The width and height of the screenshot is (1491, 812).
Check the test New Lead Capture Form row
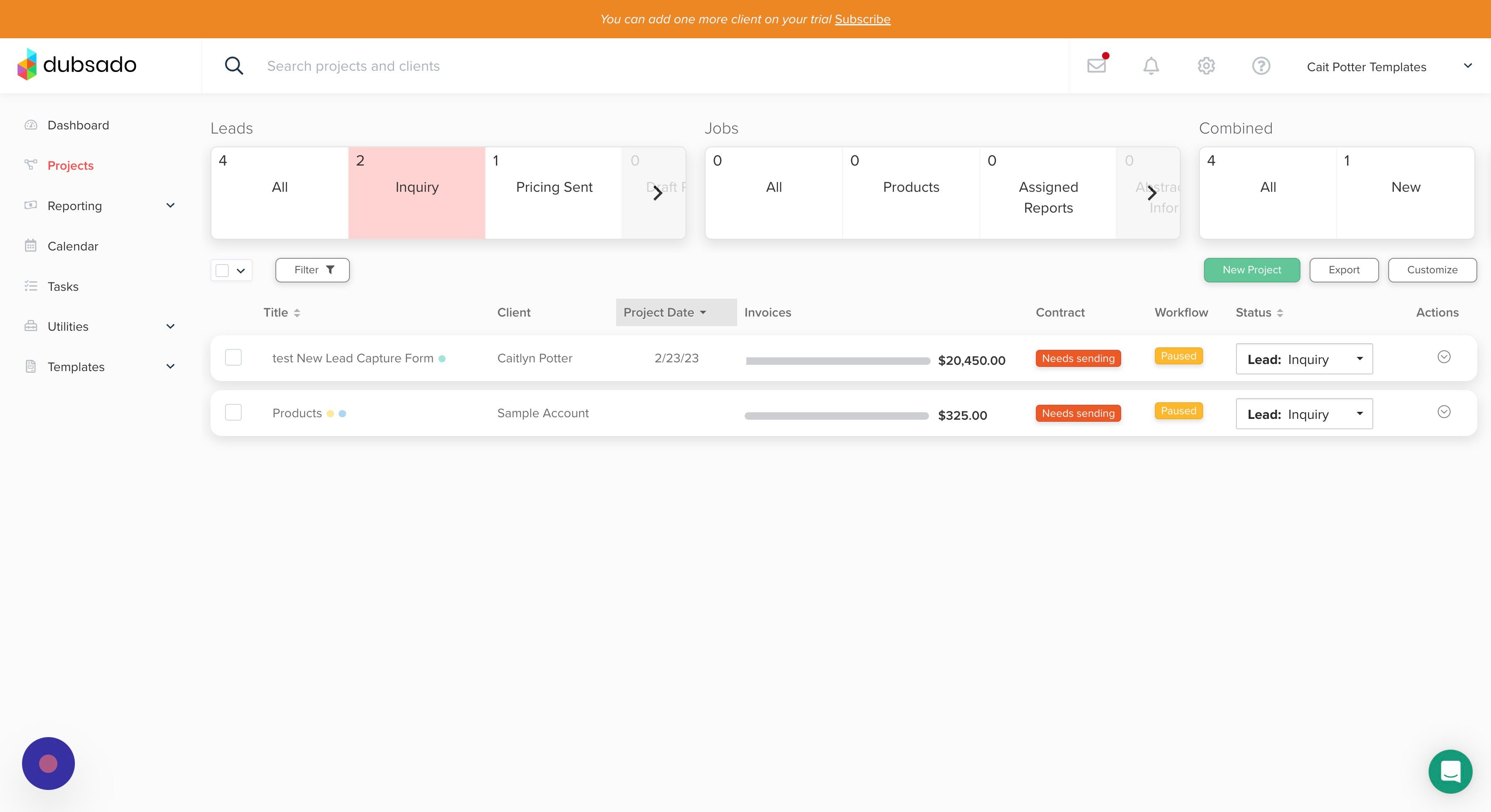[x=233, y=358]
